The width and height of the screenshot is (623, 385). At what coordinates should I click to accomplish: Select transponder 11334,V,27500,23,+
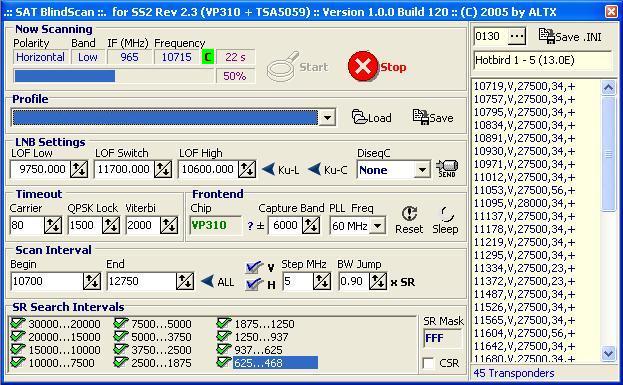(x=524, y=268)
